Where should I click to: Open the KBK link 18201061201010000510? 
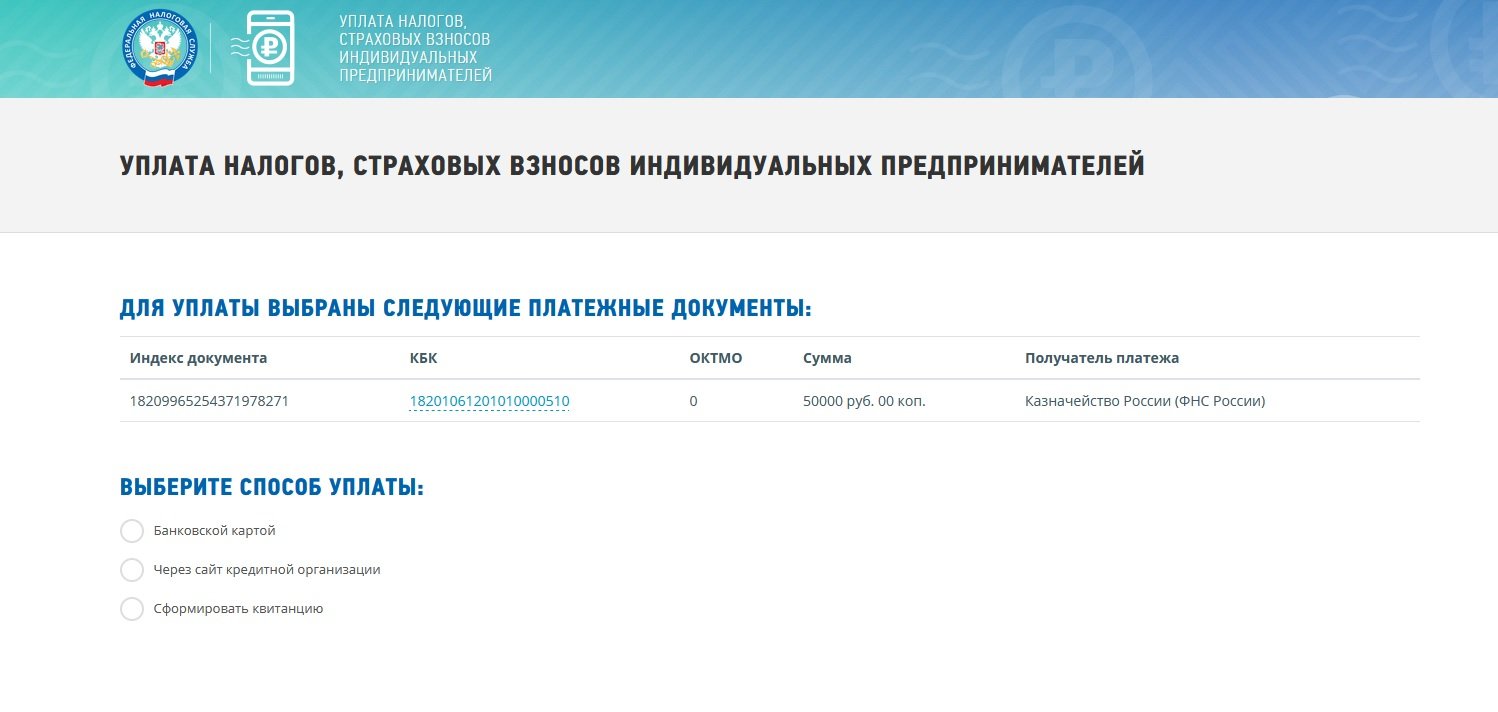[x=489, y=402]
